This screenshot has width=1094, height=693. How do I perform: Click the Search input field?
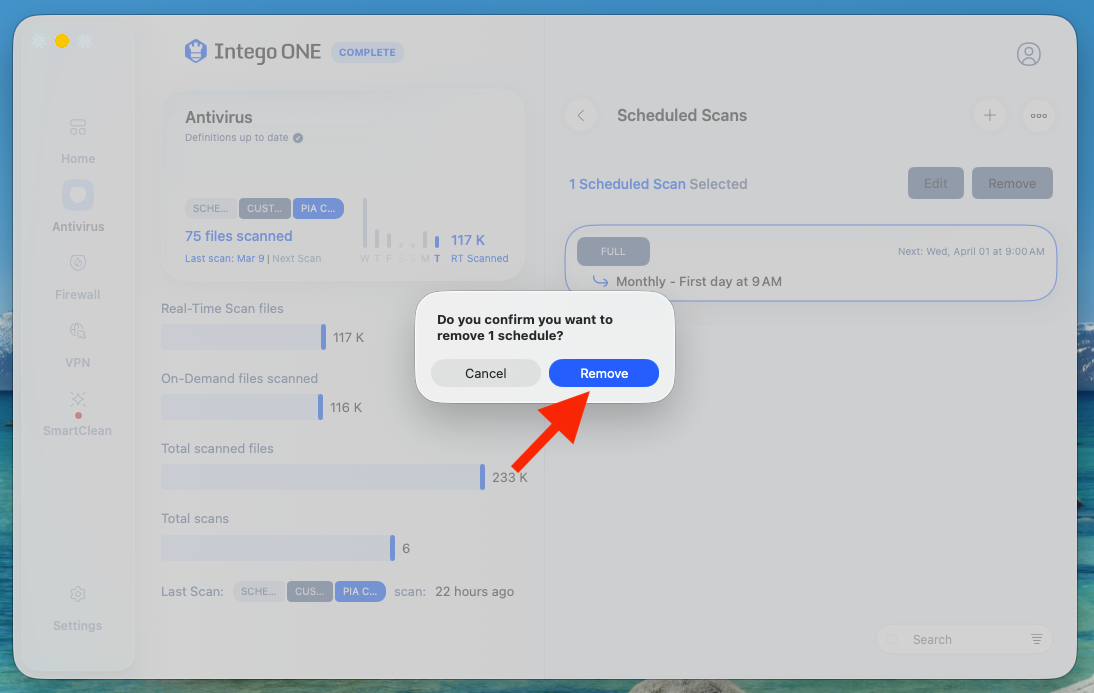[964, 639]
